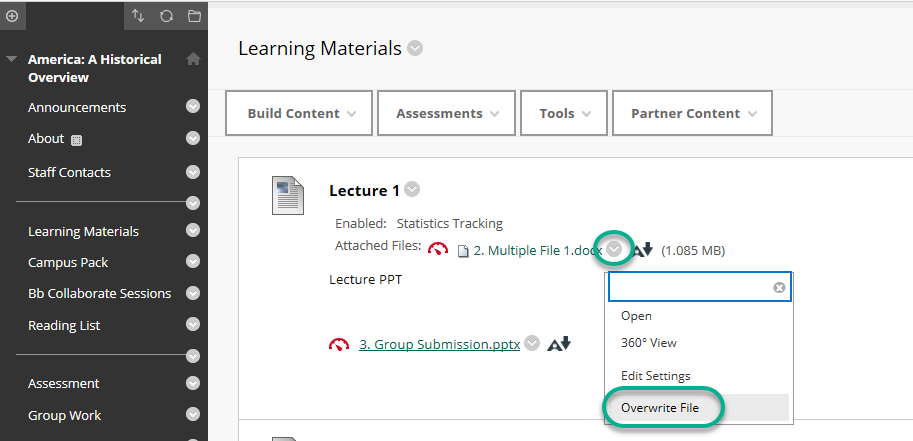
Task: Open the course menu folder icon
Action: point(194,16)
